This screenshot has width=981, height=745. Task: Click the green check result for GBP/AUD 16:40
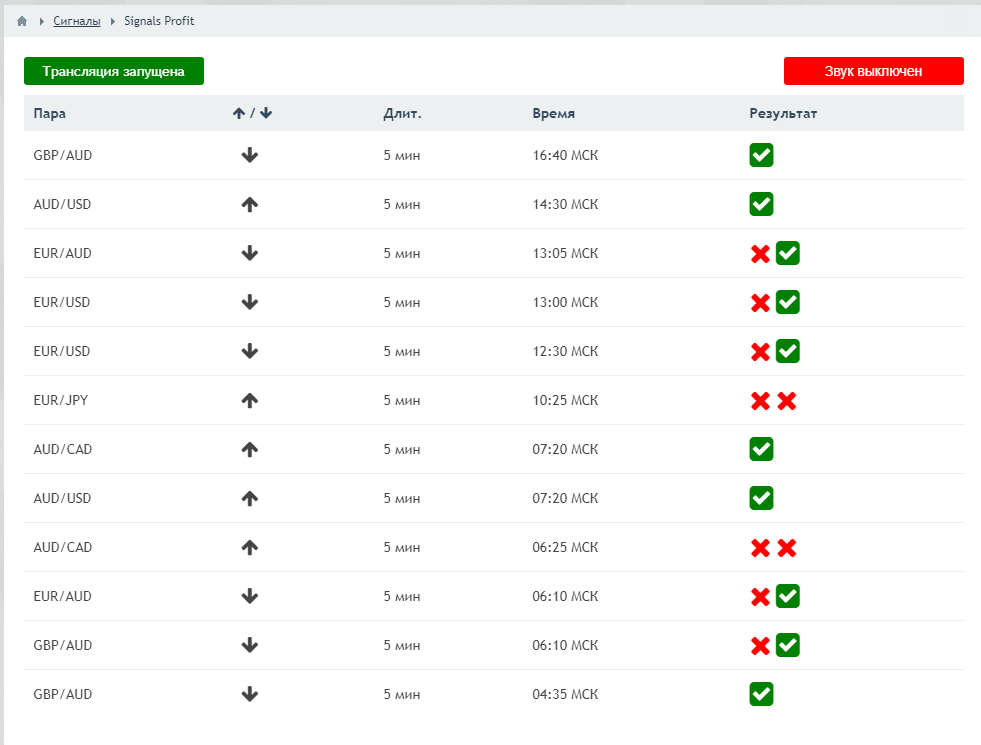(x=761, y=155)
